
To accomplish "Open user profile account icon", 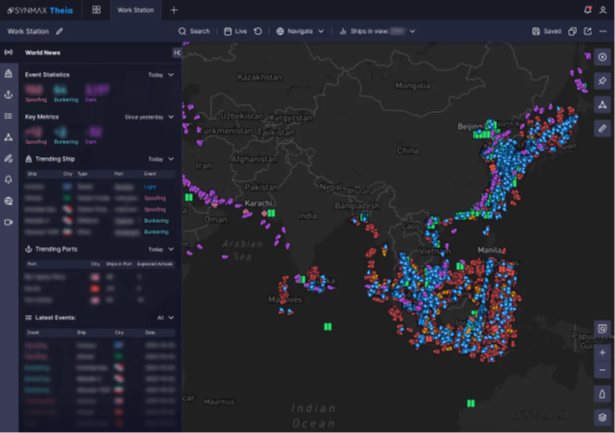I will tap(602, 10).
